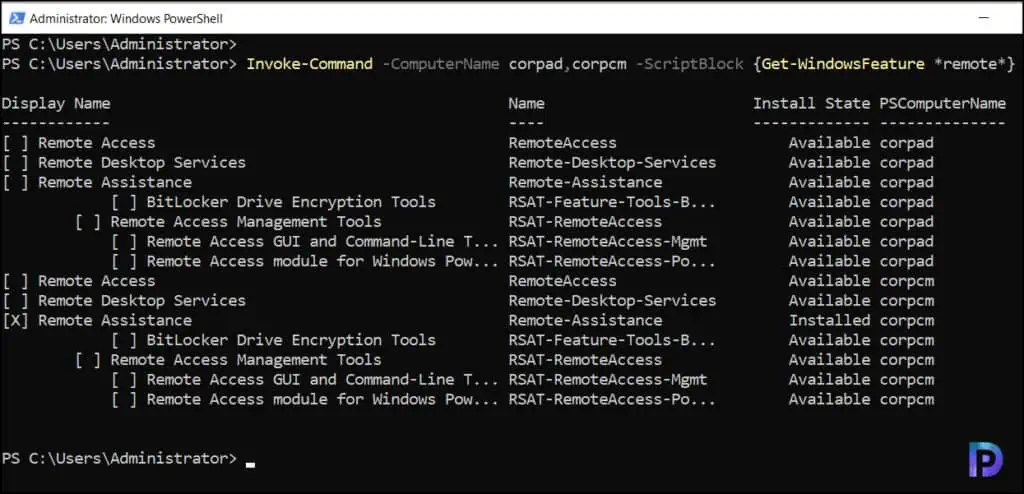Click the bottom 'PS C:\Users\Administrator>' prompt

(x=119, y=459)
